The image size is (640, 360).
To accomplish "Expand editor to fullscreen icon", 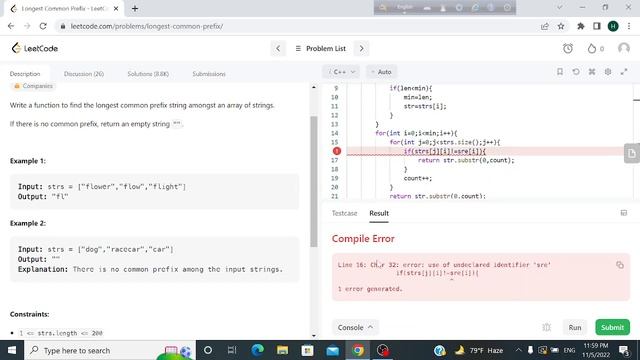I will (624, 72).
